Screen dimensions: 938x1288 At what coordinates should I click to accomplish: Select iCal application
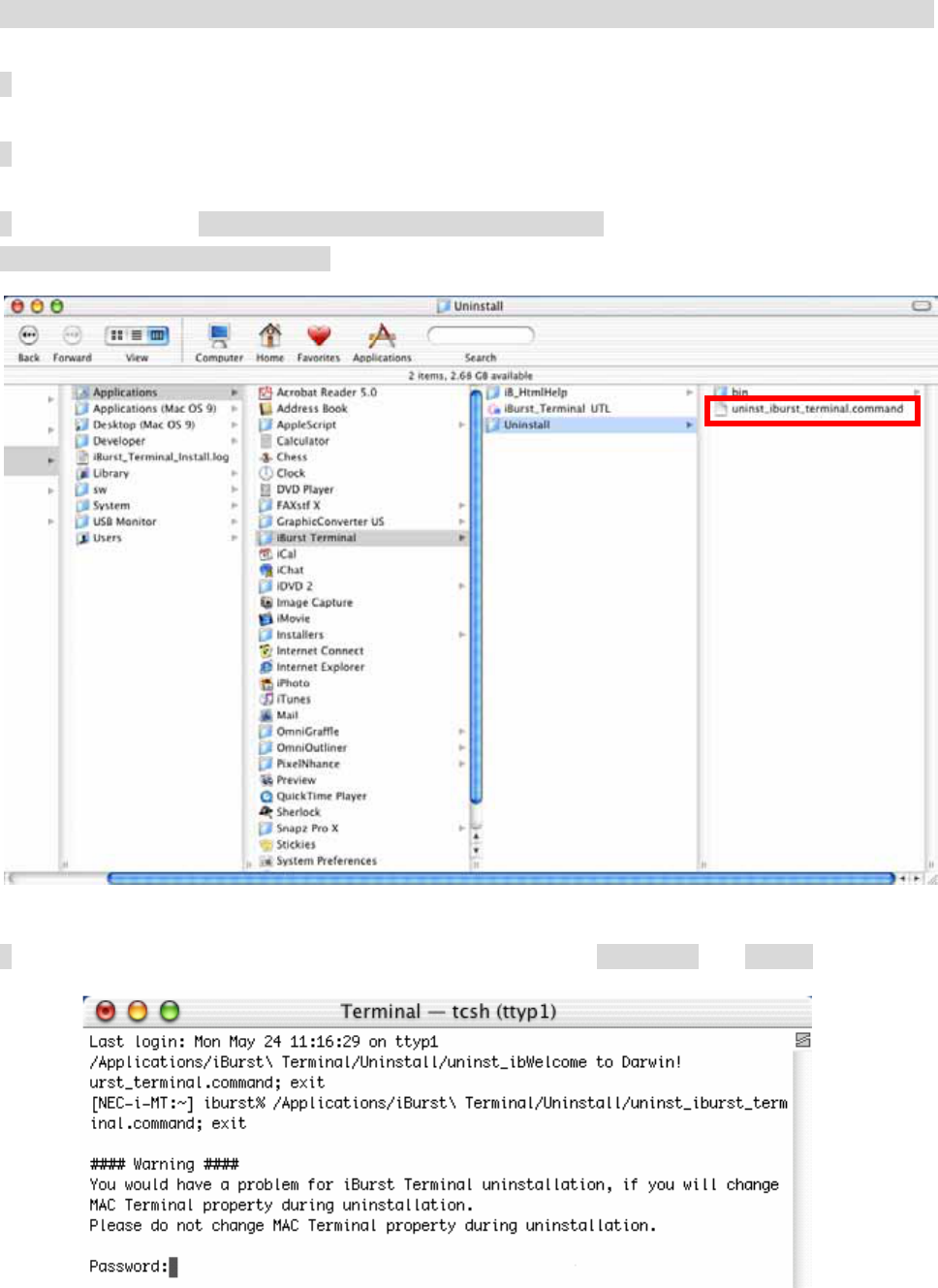point(362,554)
